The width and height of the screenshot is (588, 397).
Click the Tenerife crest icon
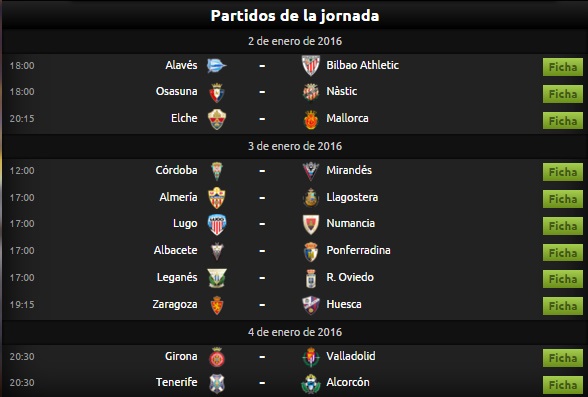click(217, 384)
